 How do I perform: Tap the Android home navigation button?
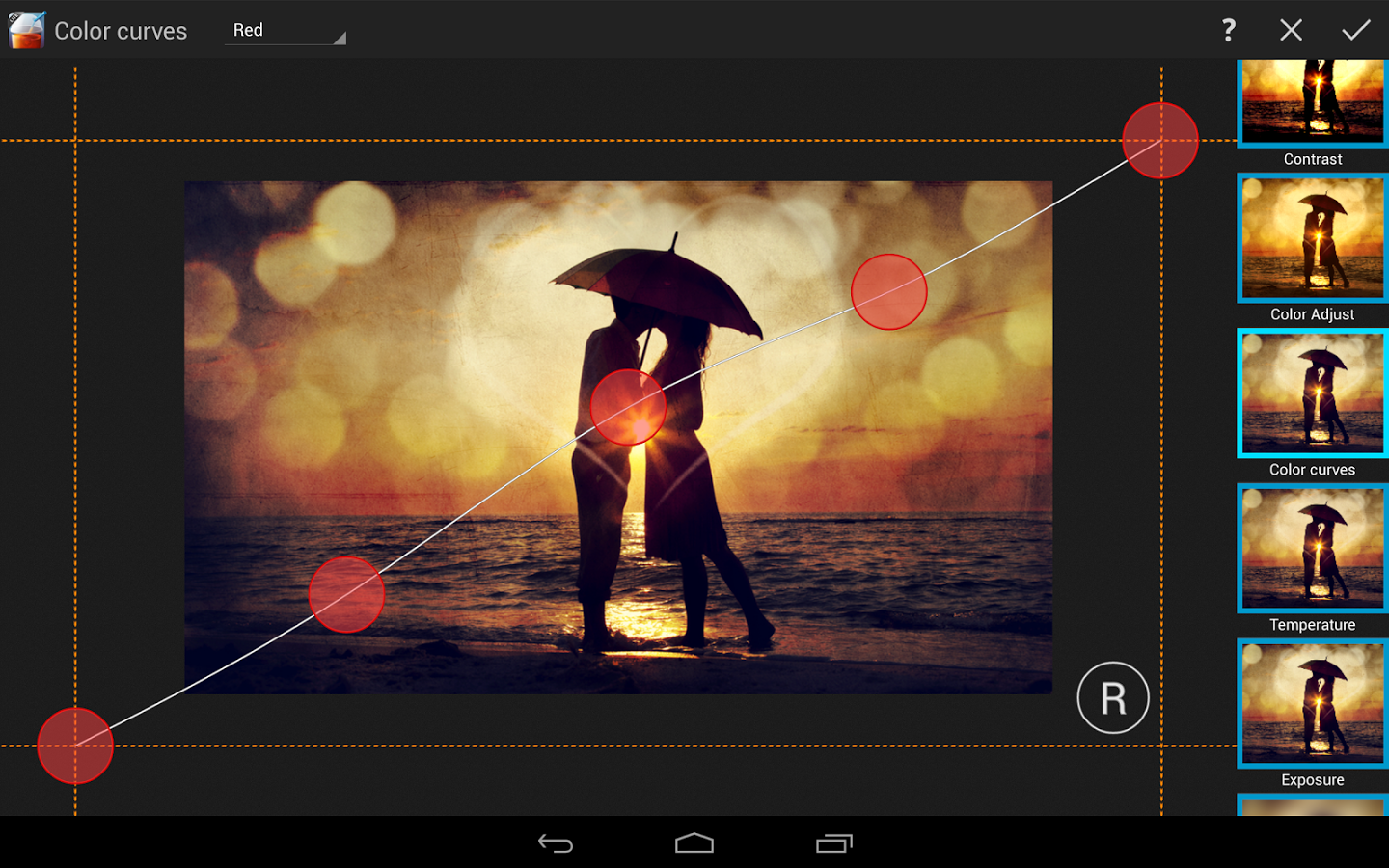pos(694,844)
